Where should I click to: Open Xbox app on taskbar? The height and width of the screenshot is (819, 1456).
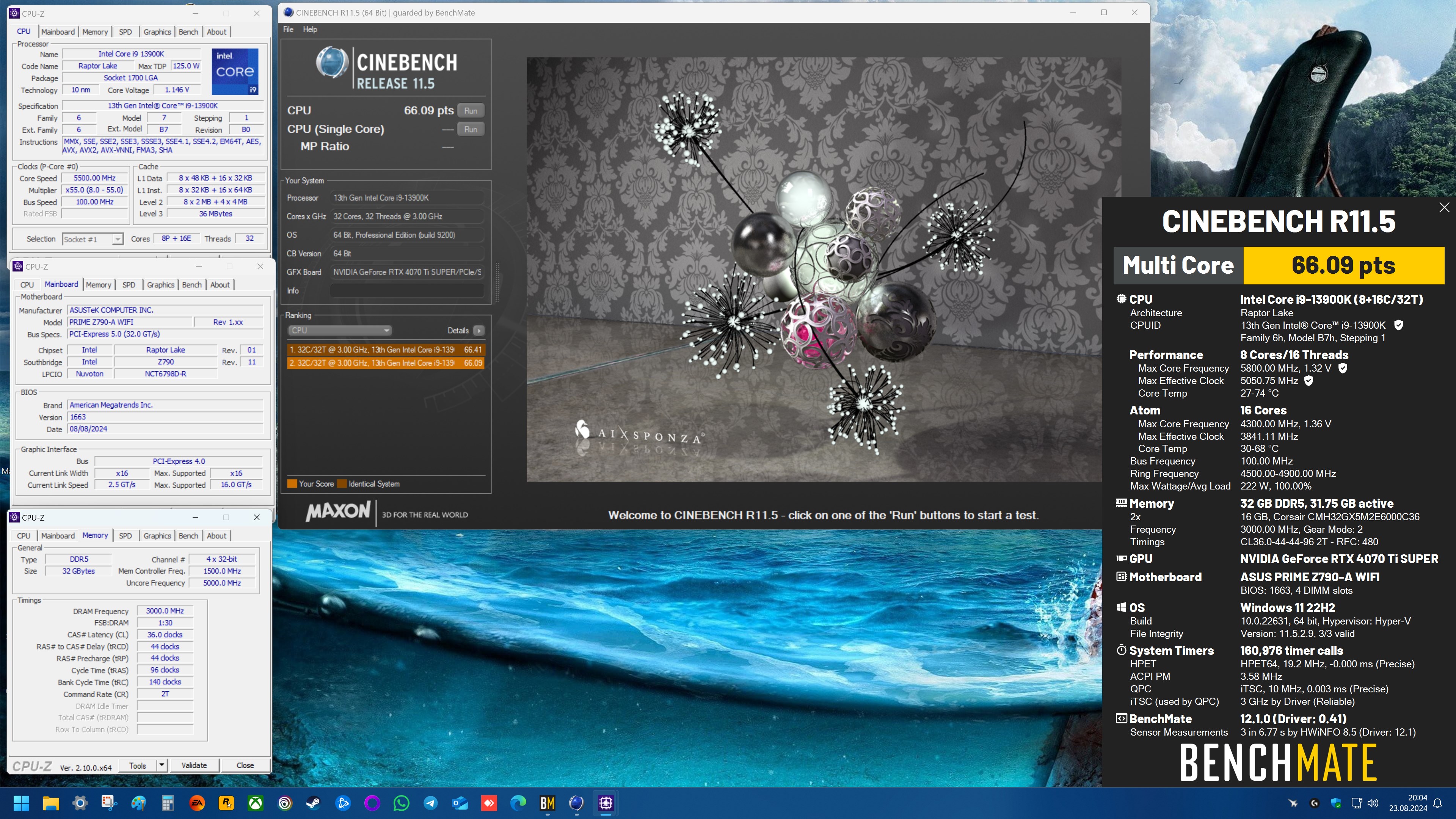256,803
